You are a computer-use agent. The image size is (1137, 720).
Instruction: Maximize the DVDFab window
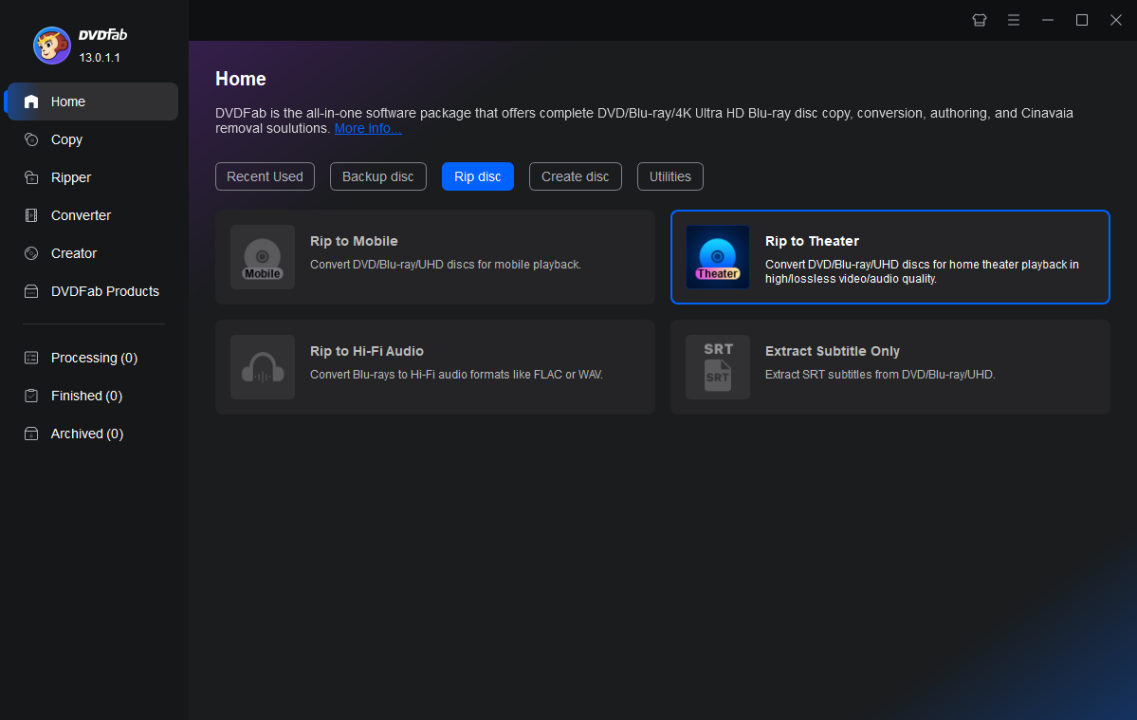coord(1081,20)
